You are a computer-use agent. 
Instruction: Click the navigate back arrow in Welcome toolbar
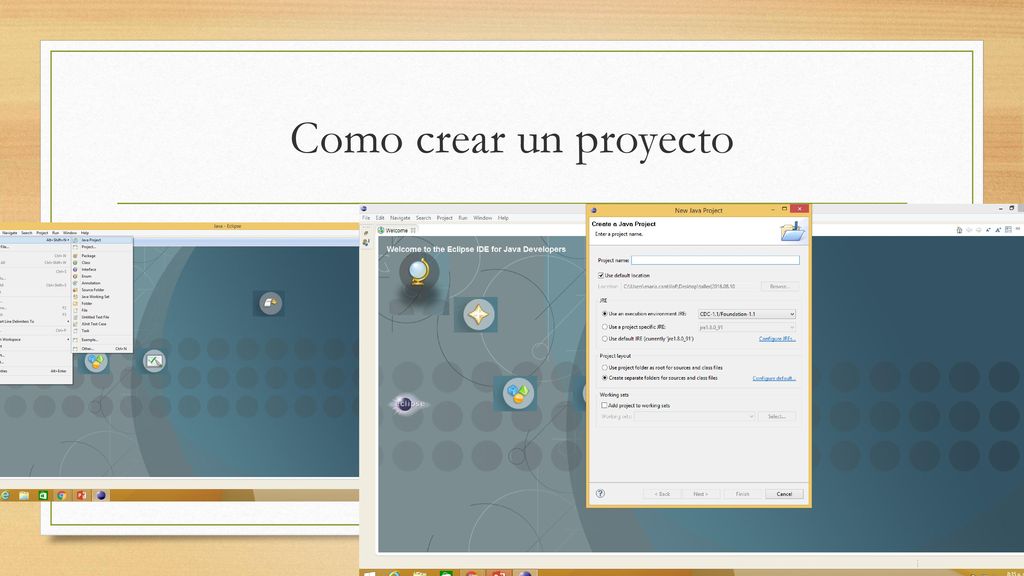(x=968, y=230)
